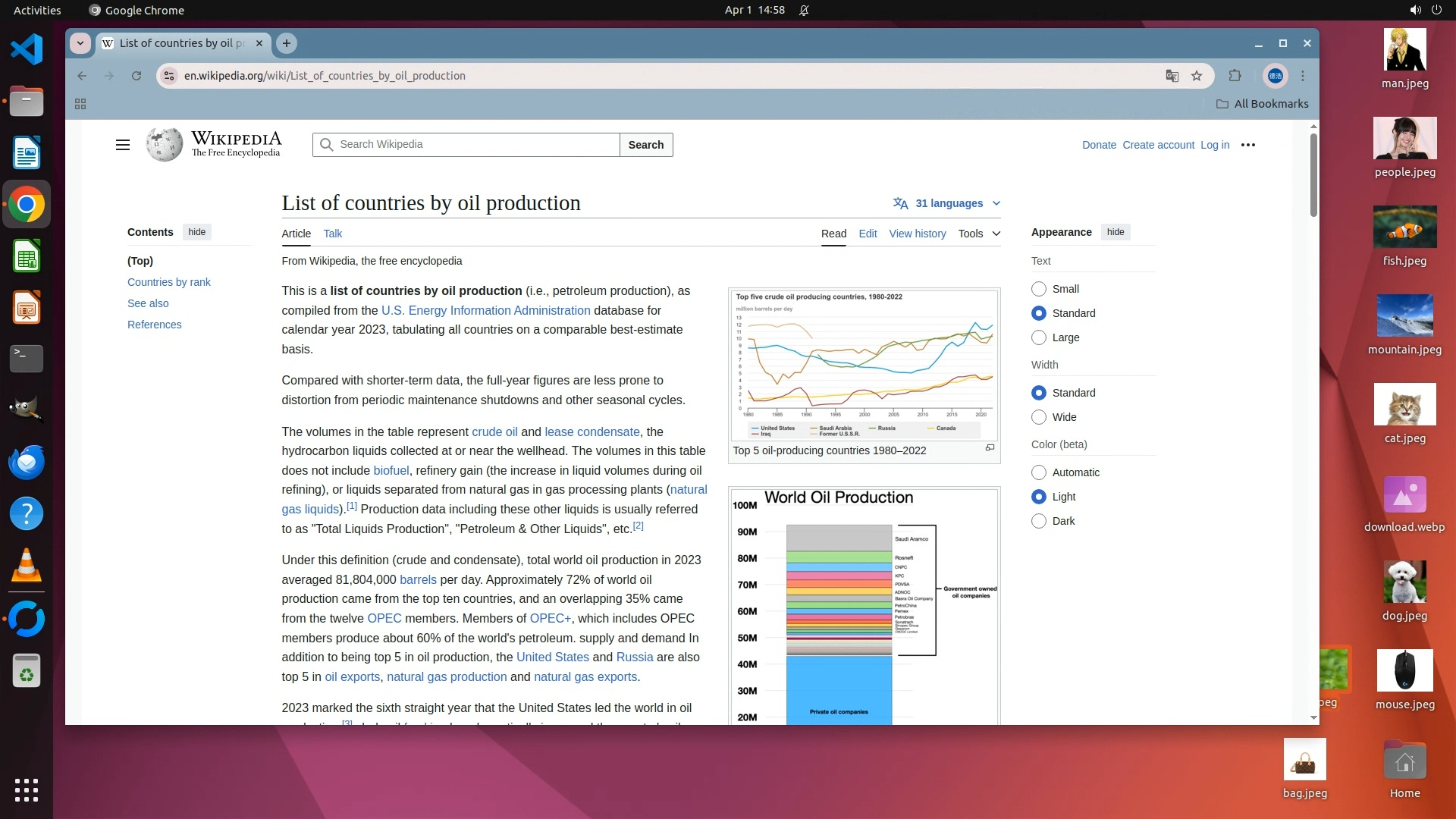The width and height of the screenshot is (1456, 819).
Task: Follow the U.S. Energy Information Administration link
Action: click(x=485, y=310)
